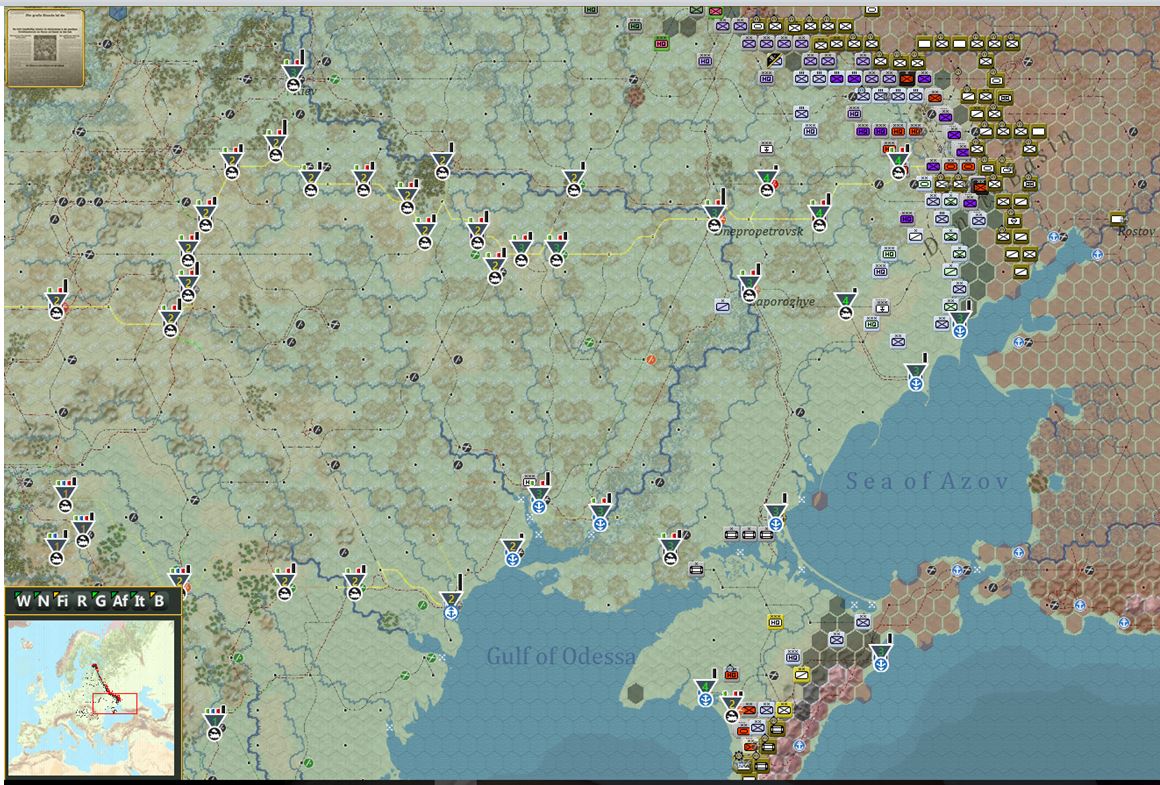Click the Gulf of Odessa label
1160x785 pixels.
(561, 656)
